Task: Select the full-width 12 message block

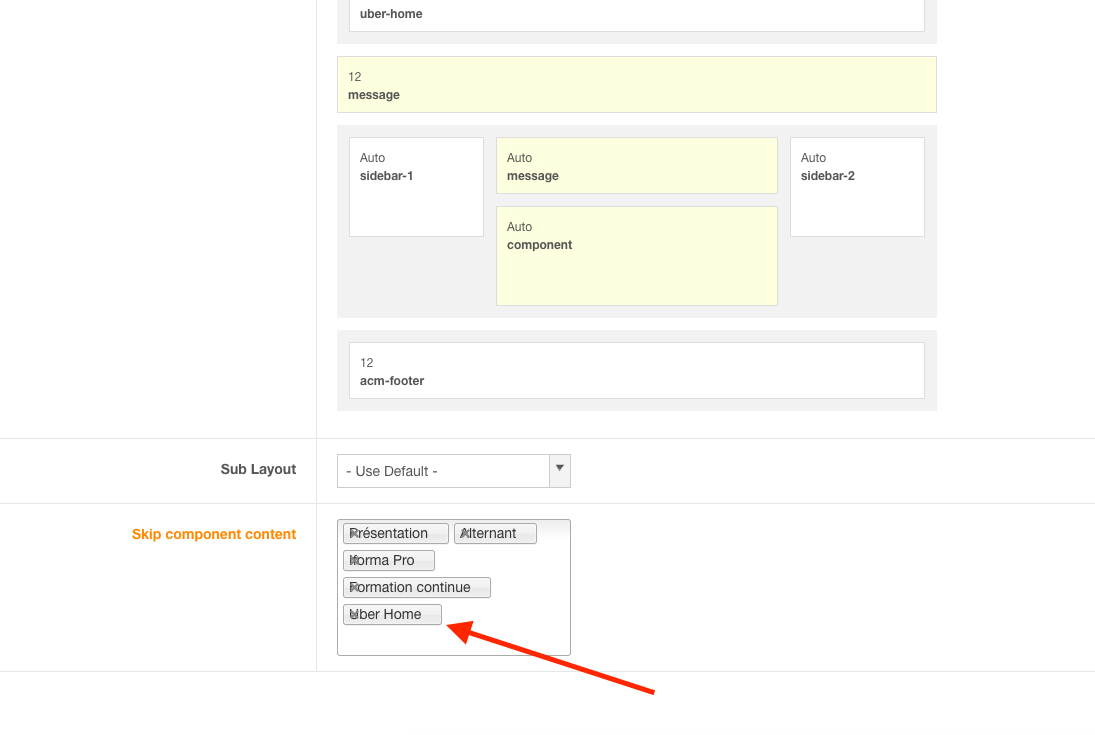Action: pyautogui.click(x=636, y=85)
